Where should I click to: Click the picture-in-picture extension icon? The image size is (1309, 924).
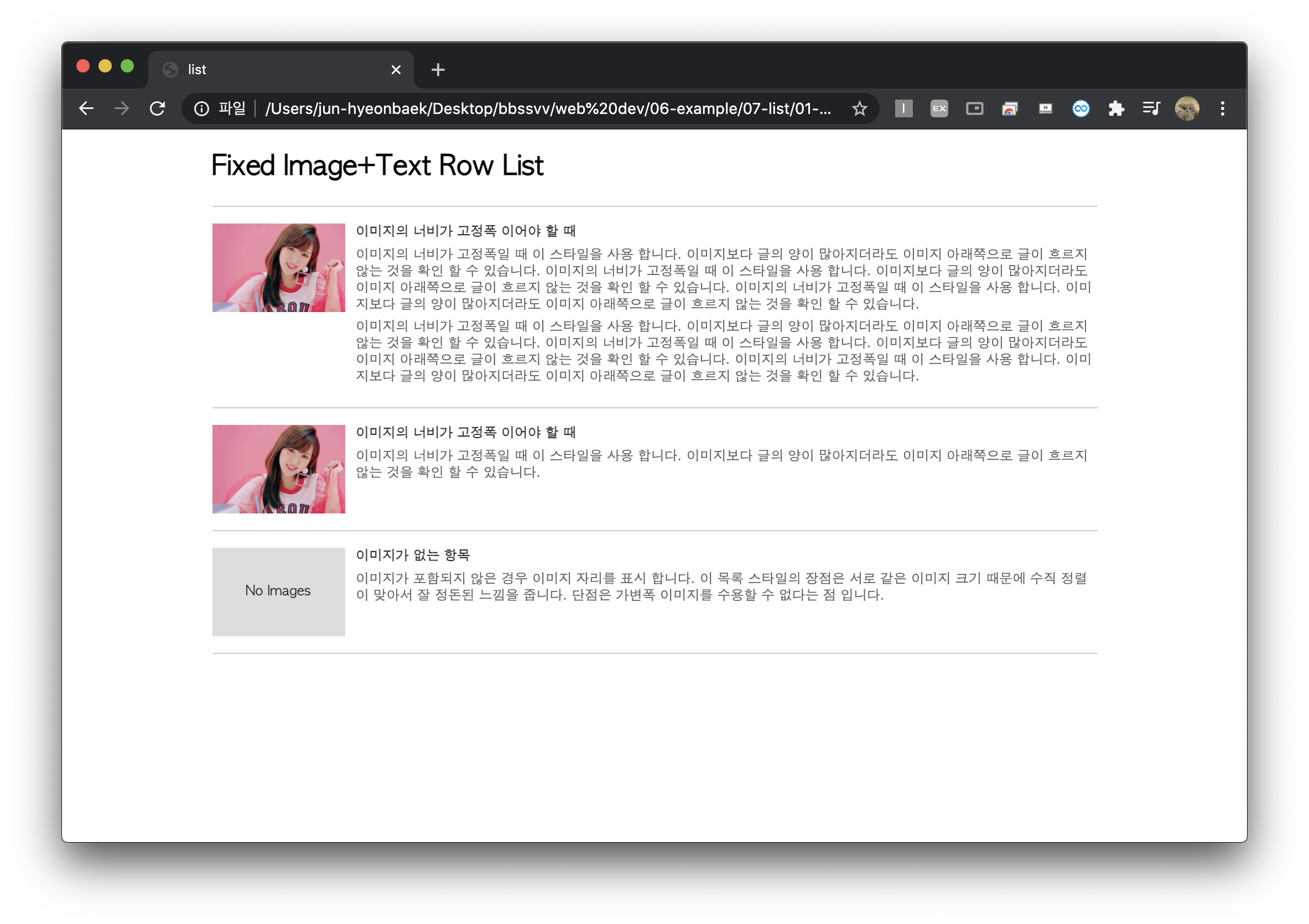coord(974,108)
